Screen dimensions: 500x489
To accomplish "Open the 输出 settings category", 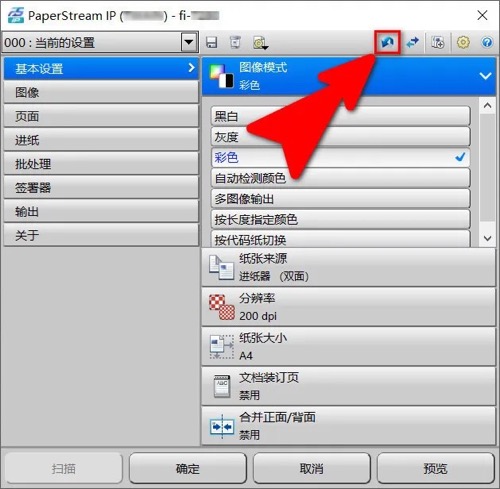I will 101,212.
